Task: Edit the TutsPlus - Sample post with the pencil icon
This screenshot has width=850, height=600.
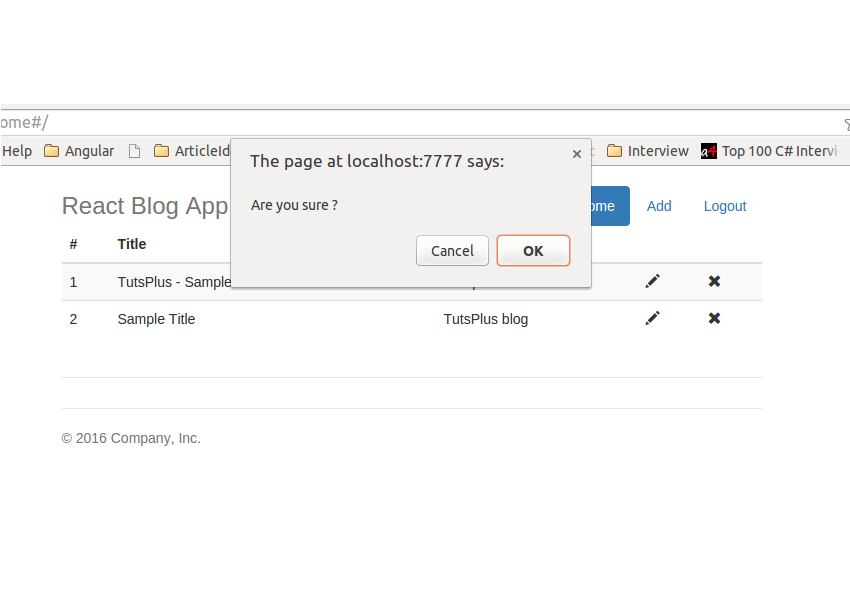Action: [x=653, y=281]
